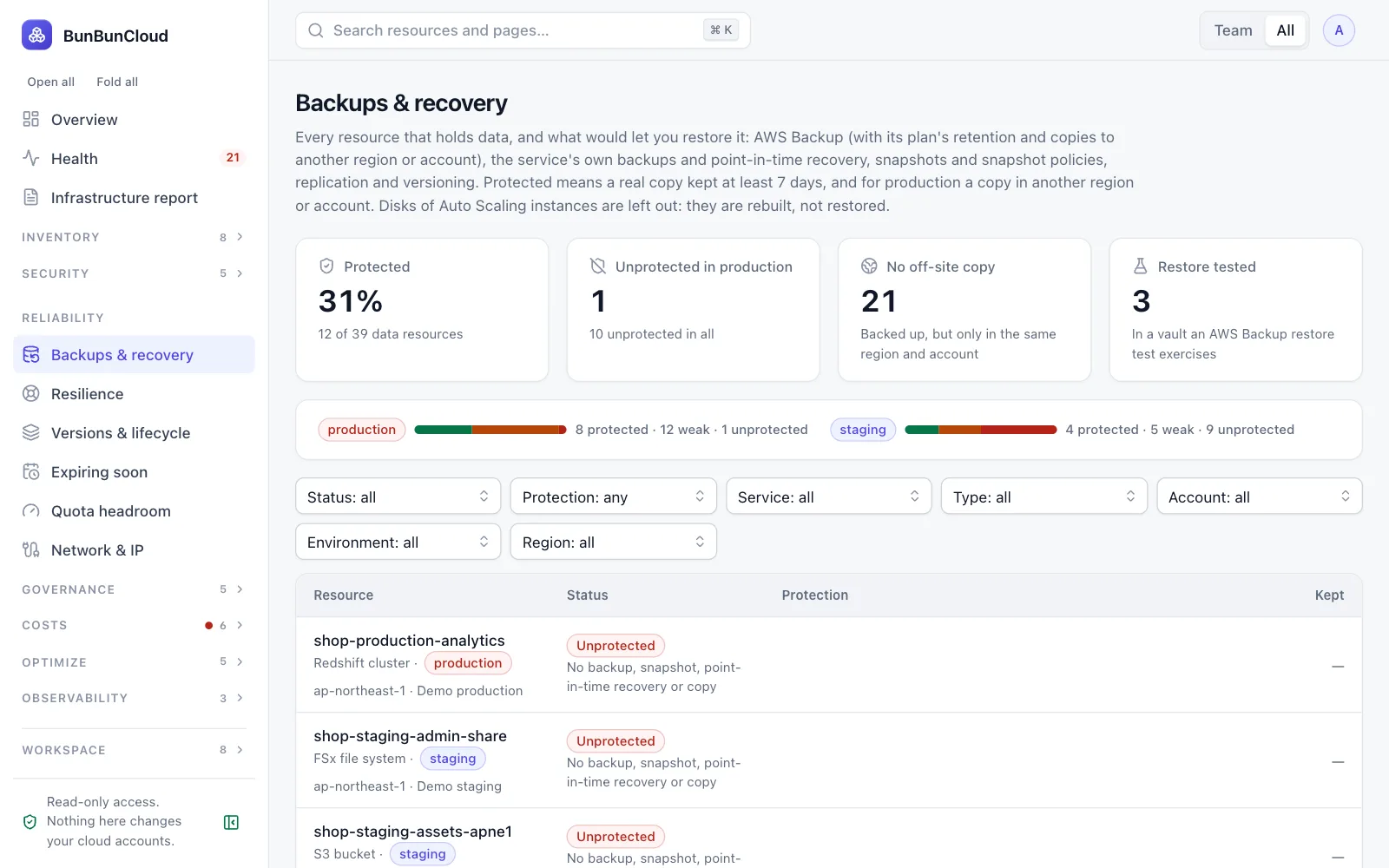Click the BunBunCloud logo icon
Image resolution: width=1389 pixels, height=868 pixels.
pos(36,35)
